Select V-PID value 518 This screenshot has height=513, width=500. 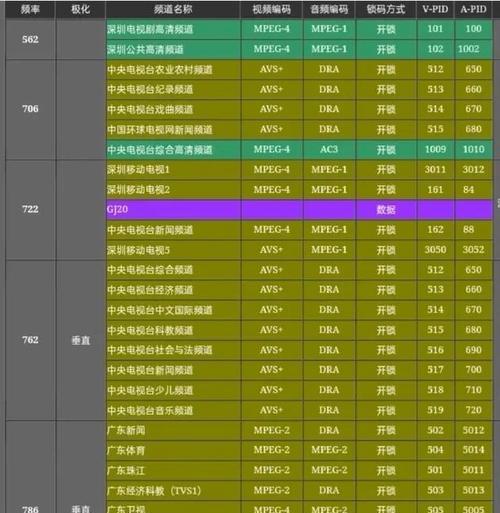pyautogui.click(x=435, y=390)
